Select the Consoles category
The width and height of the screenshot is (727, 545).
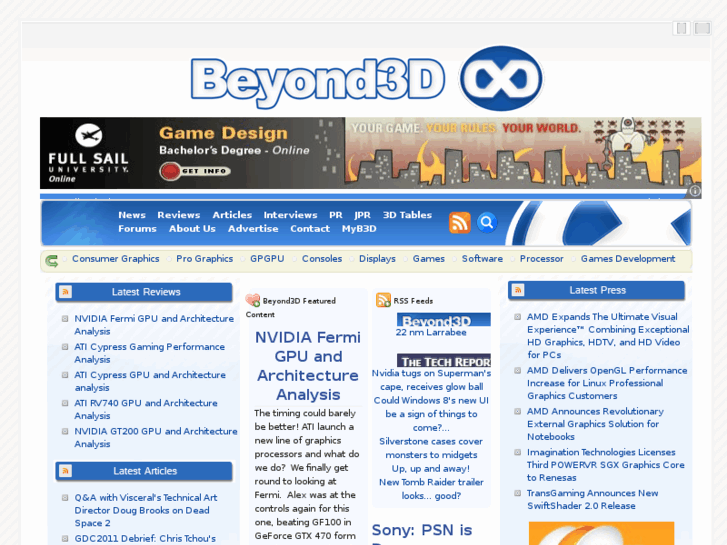click(x=322, y=259)
